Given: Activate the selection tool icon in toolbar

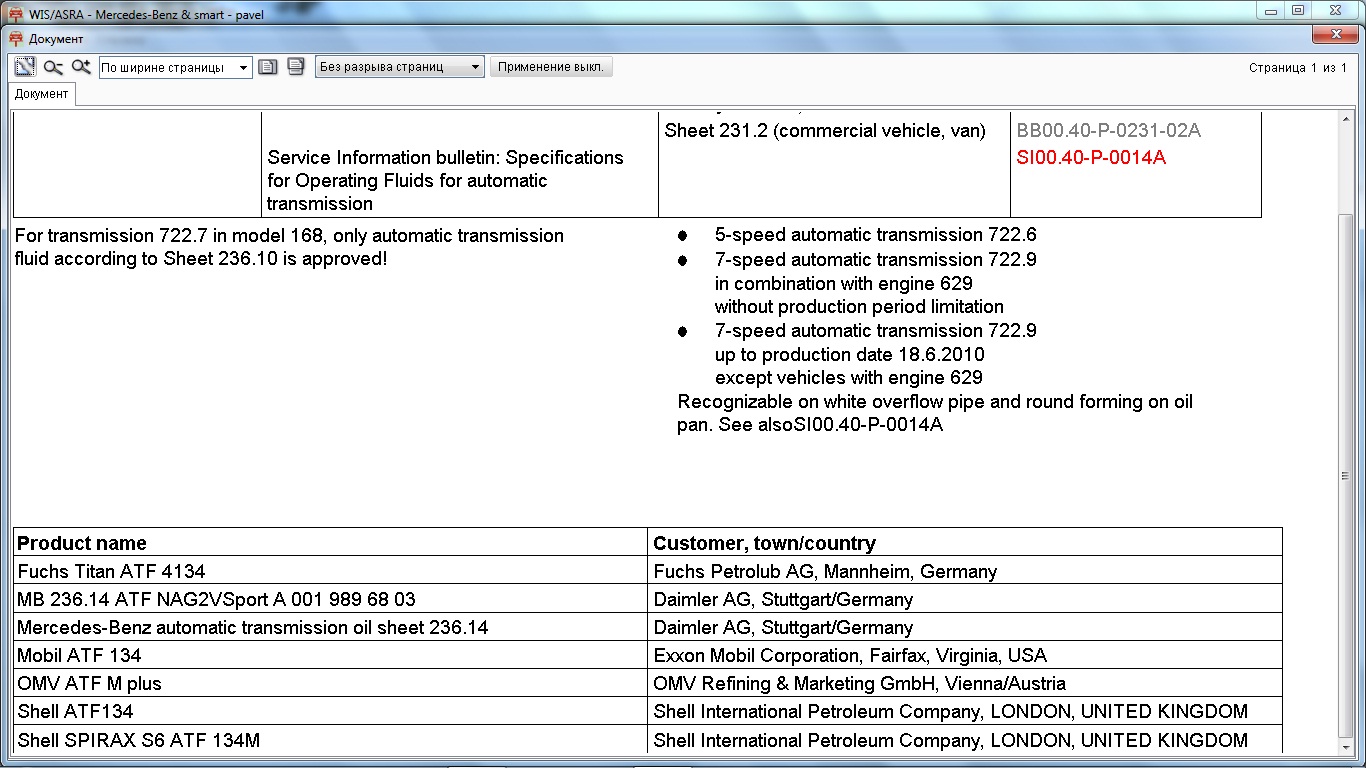Looking at the screenshot, I should pos(25,67).
